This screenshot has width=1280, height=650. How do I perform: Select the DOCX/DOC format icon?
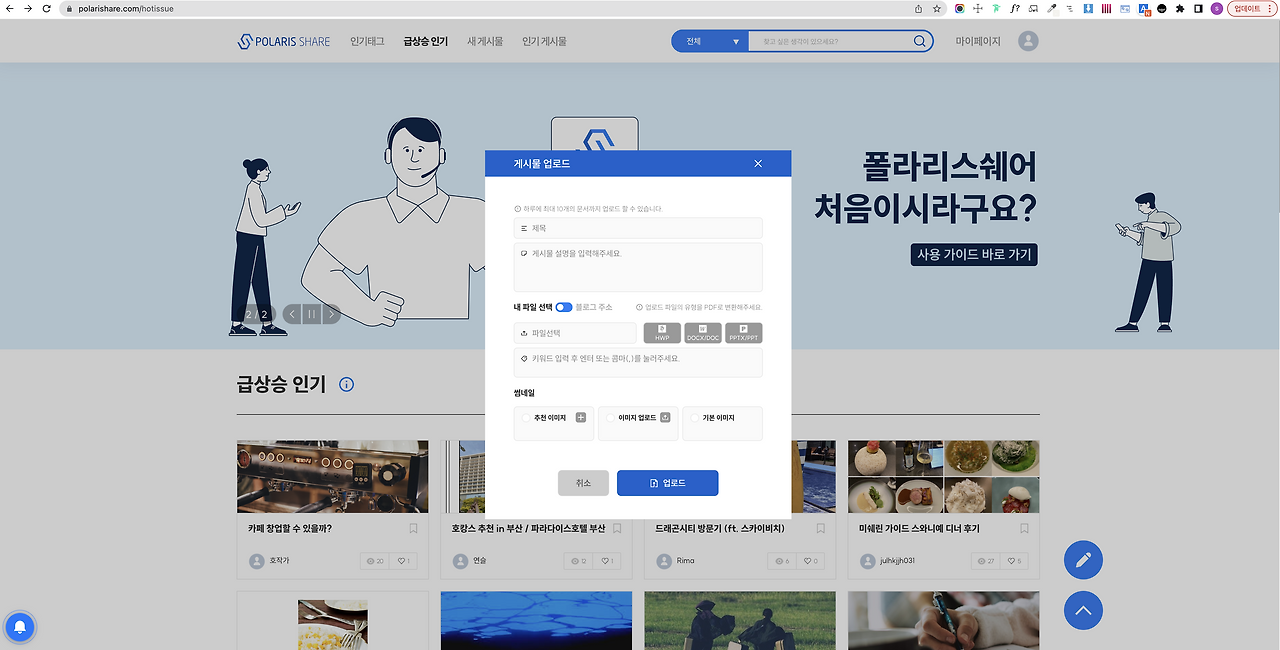(702, 331)
